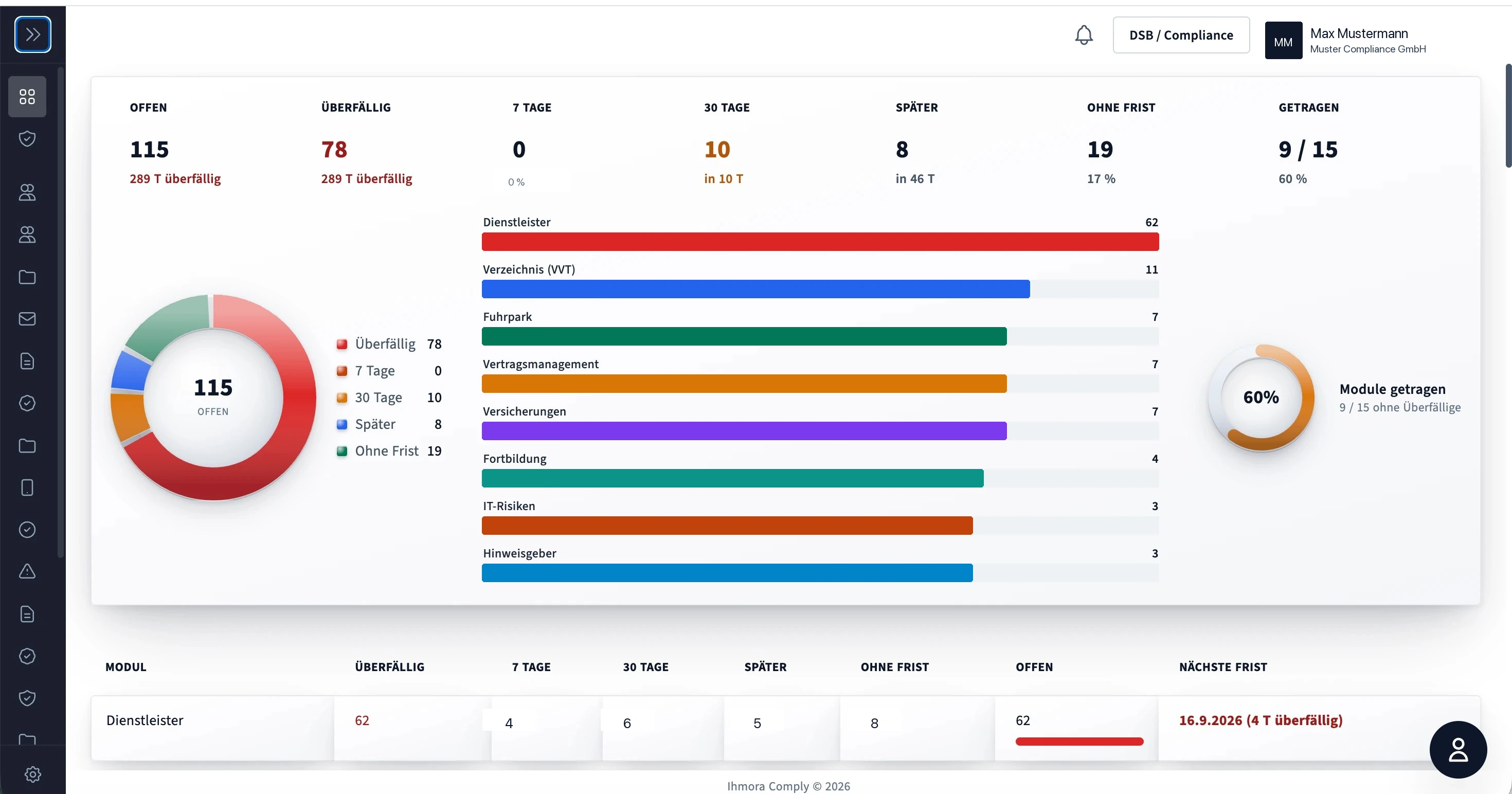The width and height of the screenshot is (1512, 794).
Task: Sort by the table's SPÄTER column header
Action: click(x=765, y=666)
